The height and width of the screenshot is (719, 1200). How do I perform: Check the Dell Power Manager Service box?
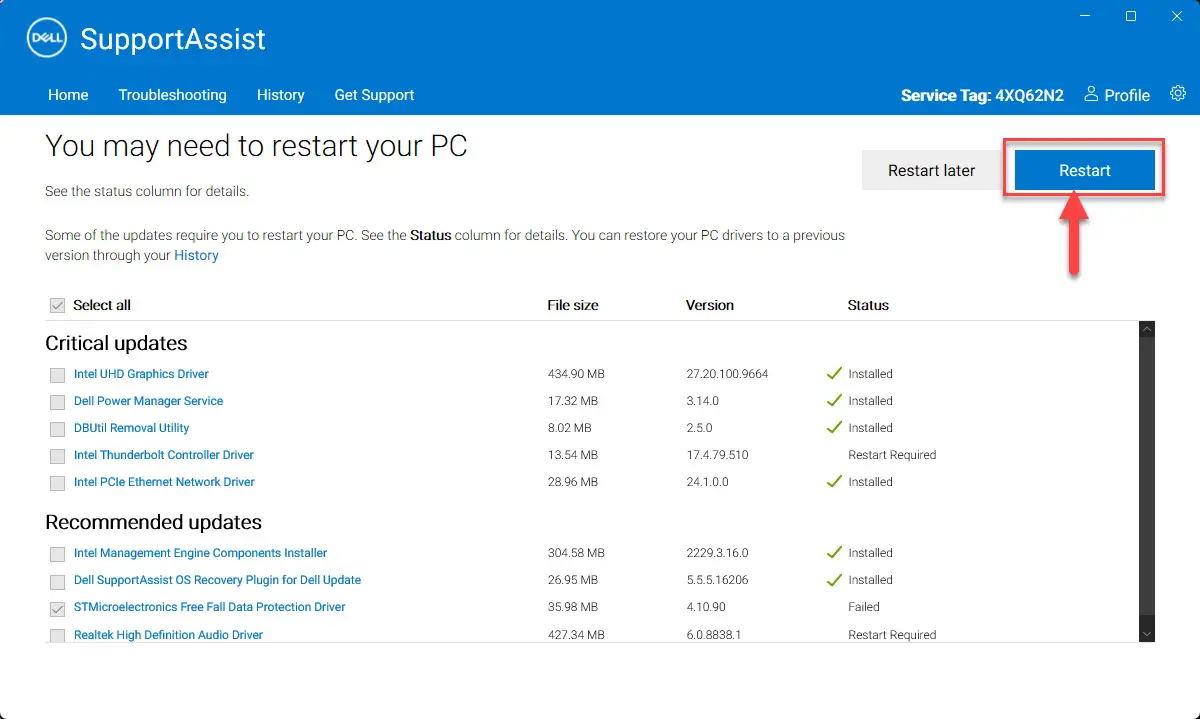[57, 402]
